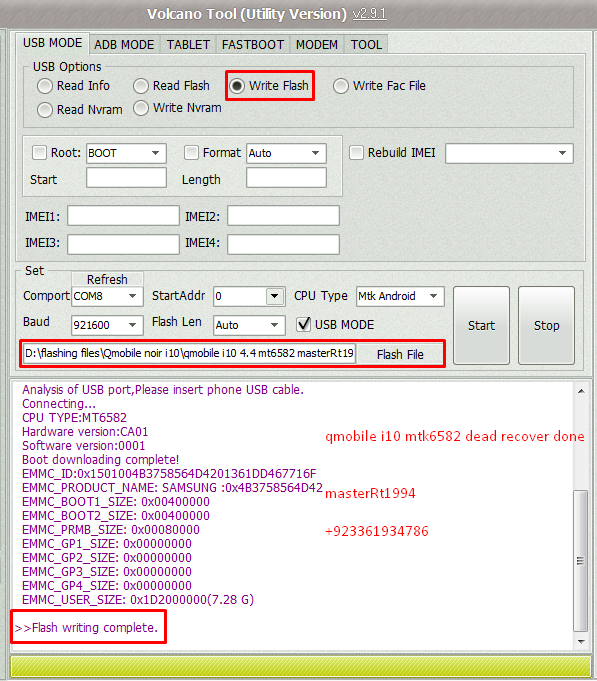This screenshot has width=597, height=681.
Task: Click the 'CPU TYPE:MT6582' log line
Action: pyautogui.click(x=74, y=418)
